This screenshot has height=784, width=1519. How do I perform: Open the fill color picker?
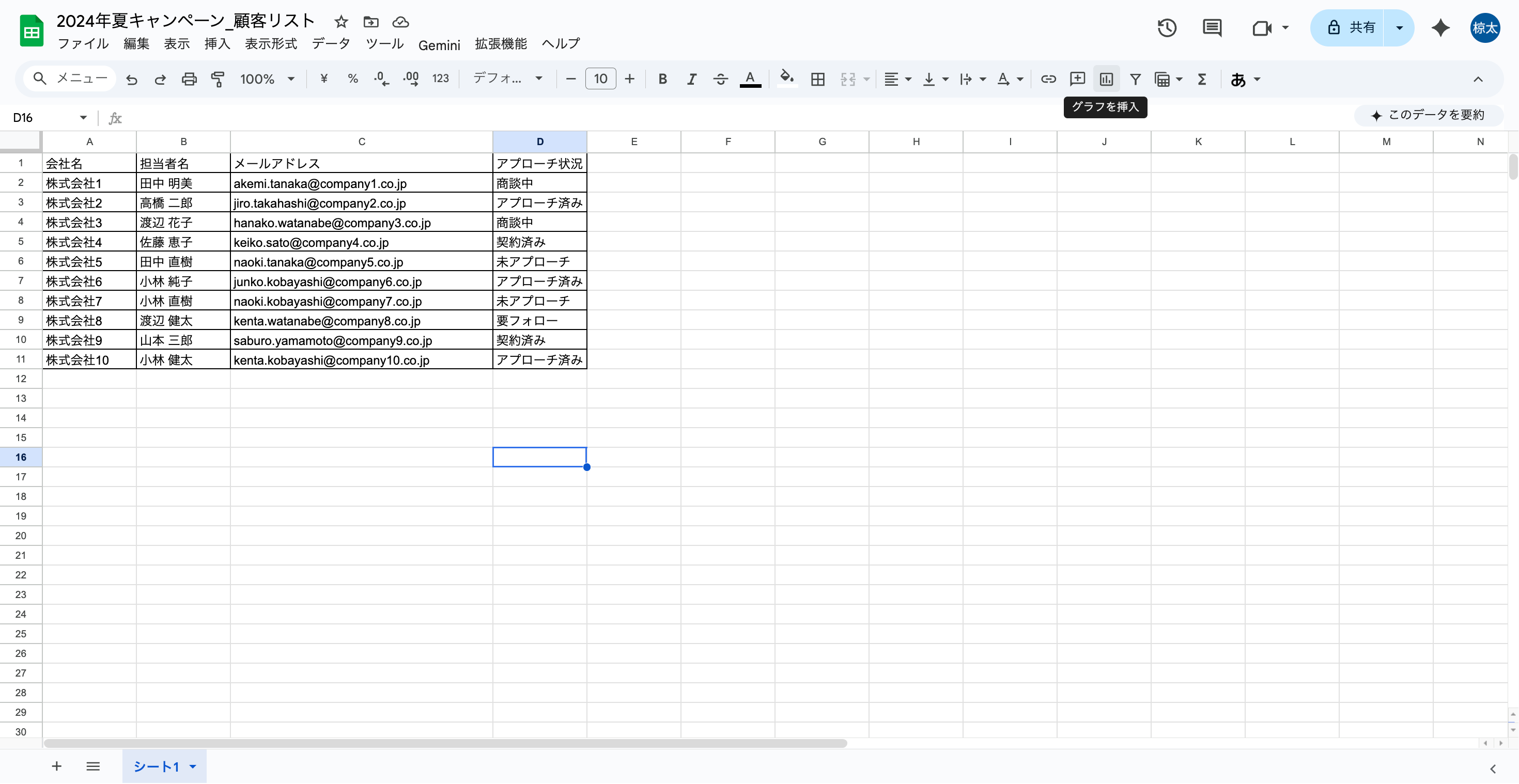pyautogui.click(x=786, y=79)
